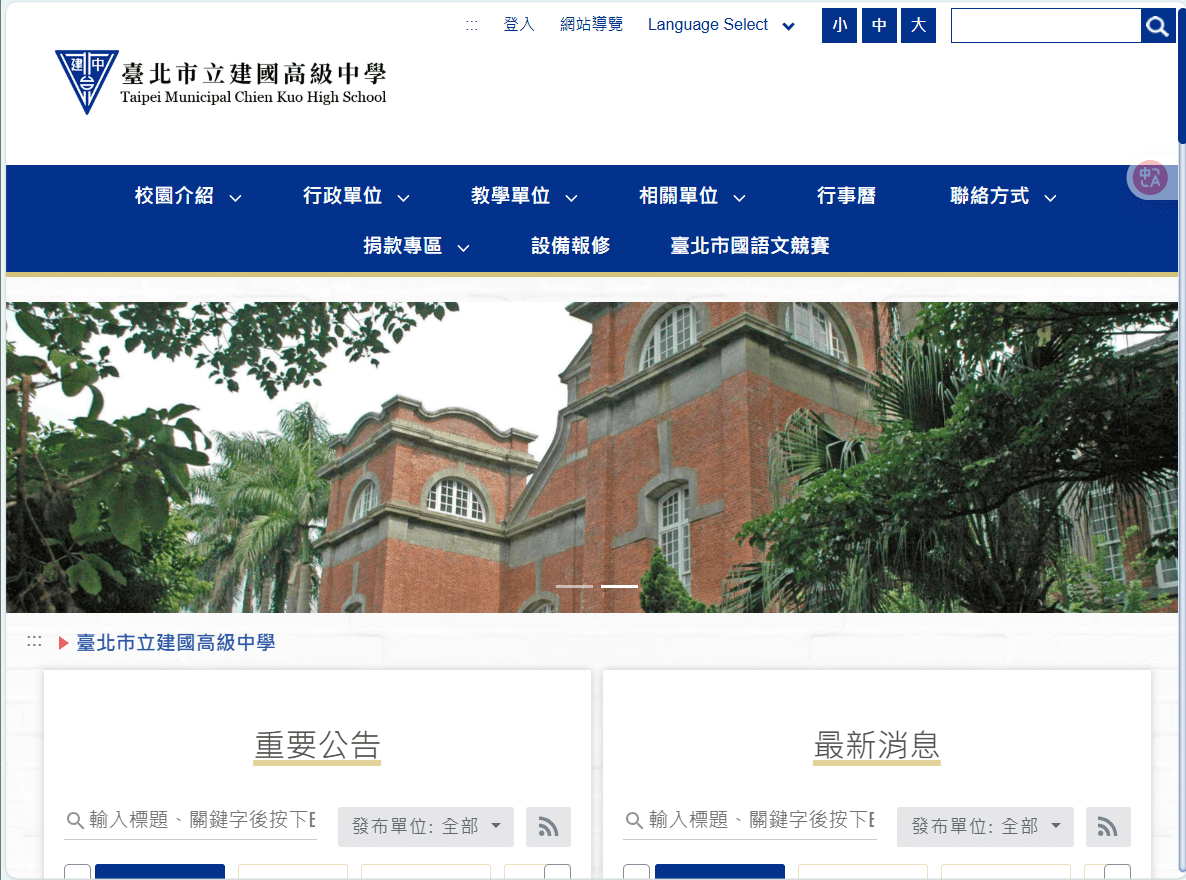The height and width of the screenshot is (880, 1186).
Task: Click the 最新消息 section heading
Action: pos(877,745)
